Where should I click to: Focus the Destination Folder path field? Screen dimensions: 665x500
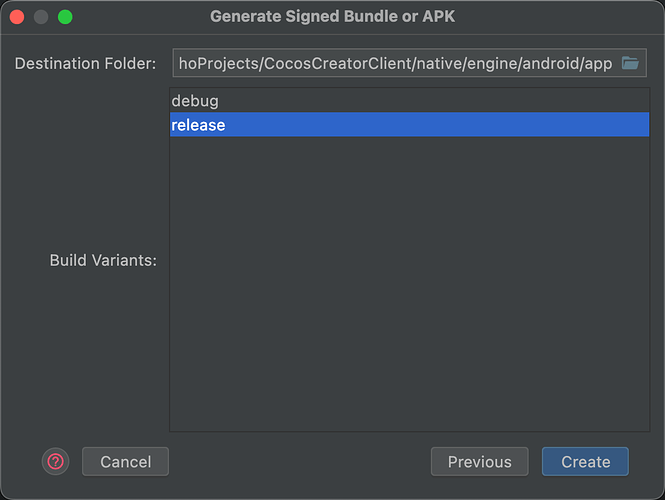(x=394, y=63)
